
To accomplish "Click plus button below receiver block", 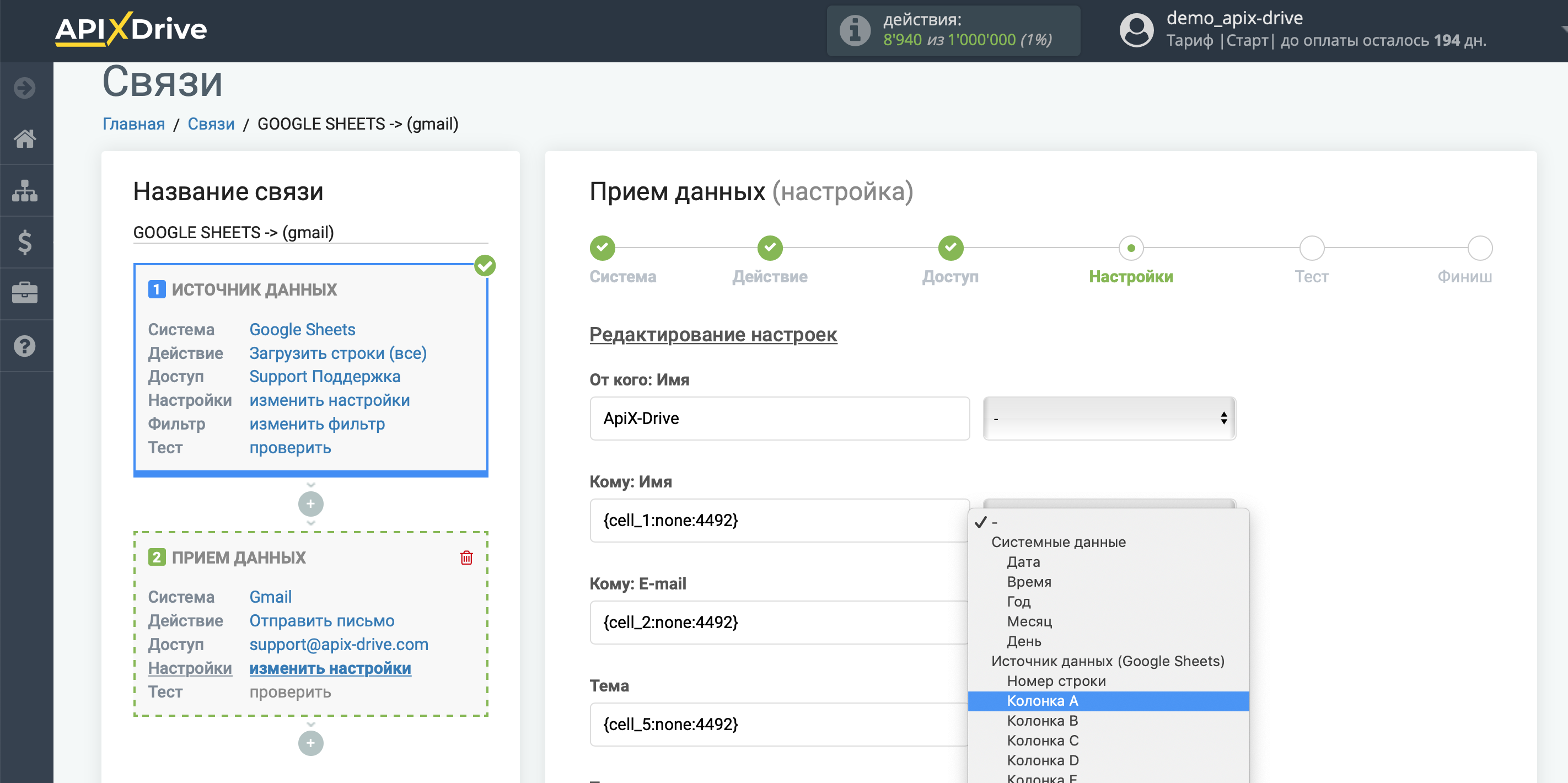I will pyautogui.click(x=310, y=743).
